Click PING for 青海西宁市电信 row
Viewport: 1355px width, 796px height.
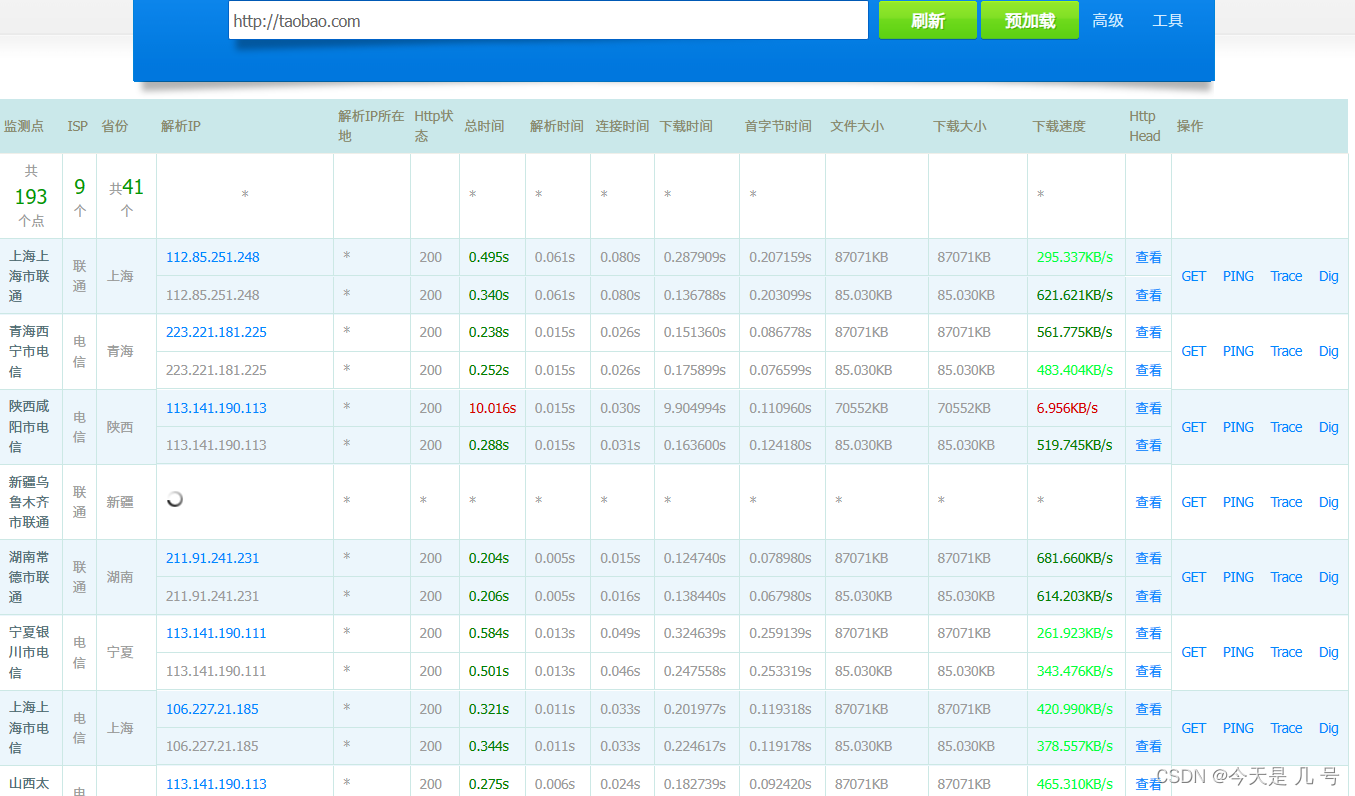(x=1238, y=351)
